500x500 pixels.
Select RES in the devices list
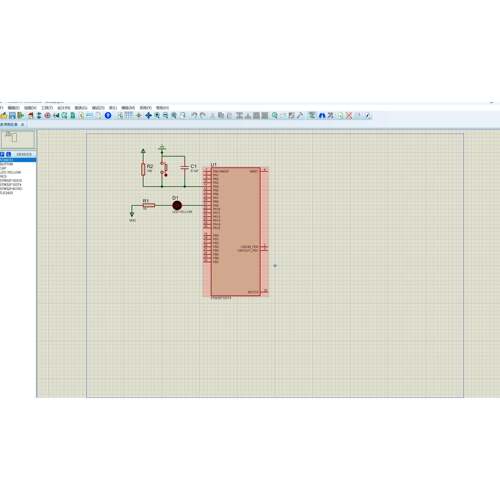coord(3,176)
